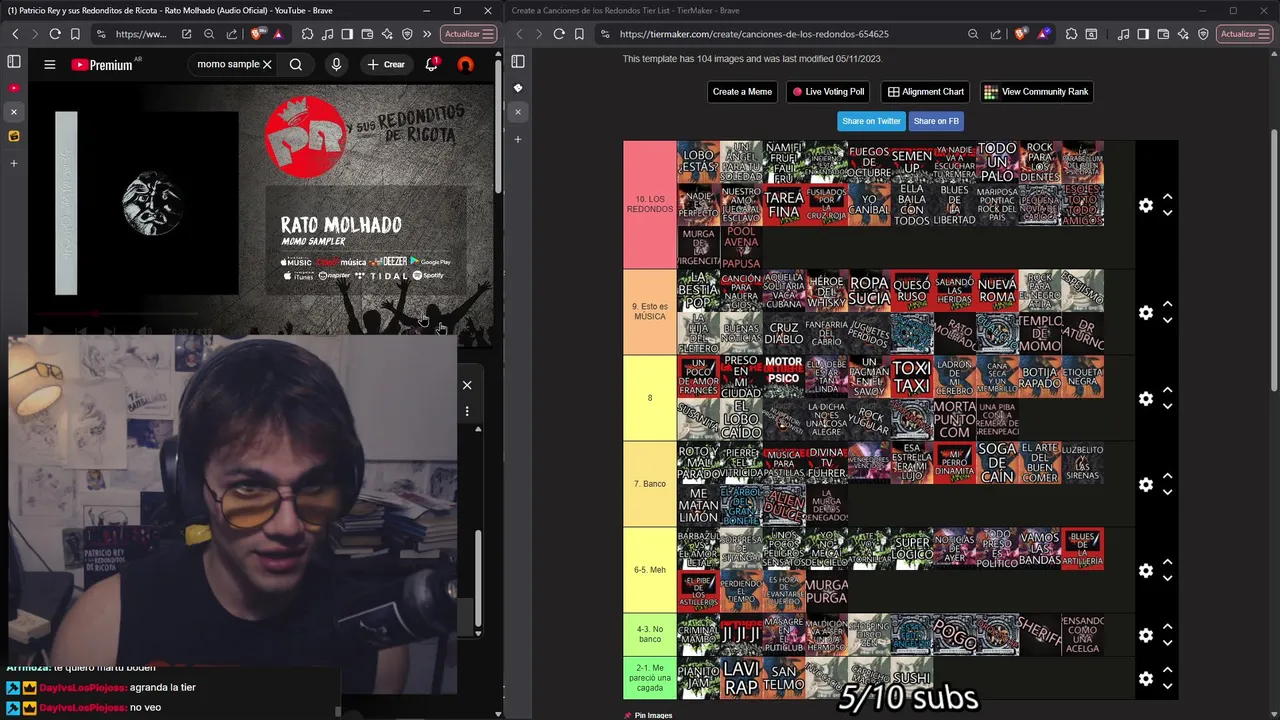Click 'TOXI TAXI' song tile
The width and height of the screenshot is (1280, 720).
point(911,377)
